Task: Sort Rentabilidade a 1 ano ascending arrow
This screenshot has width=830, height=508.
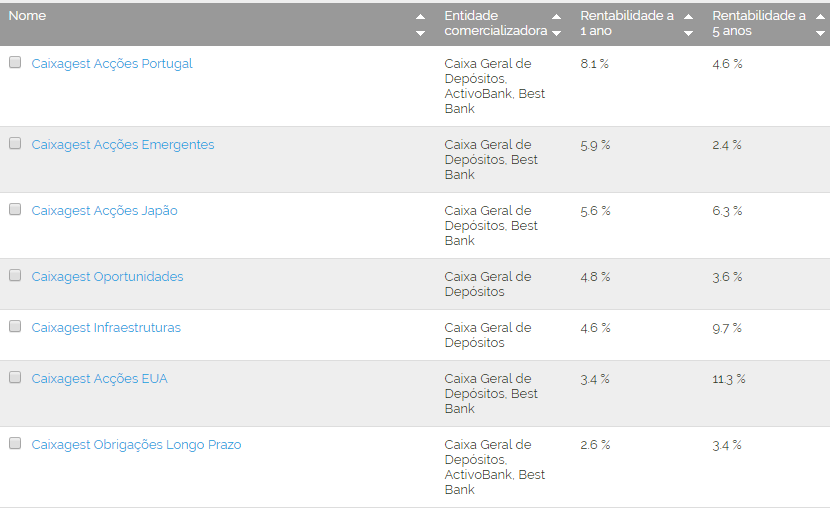Action: point(688,16)
